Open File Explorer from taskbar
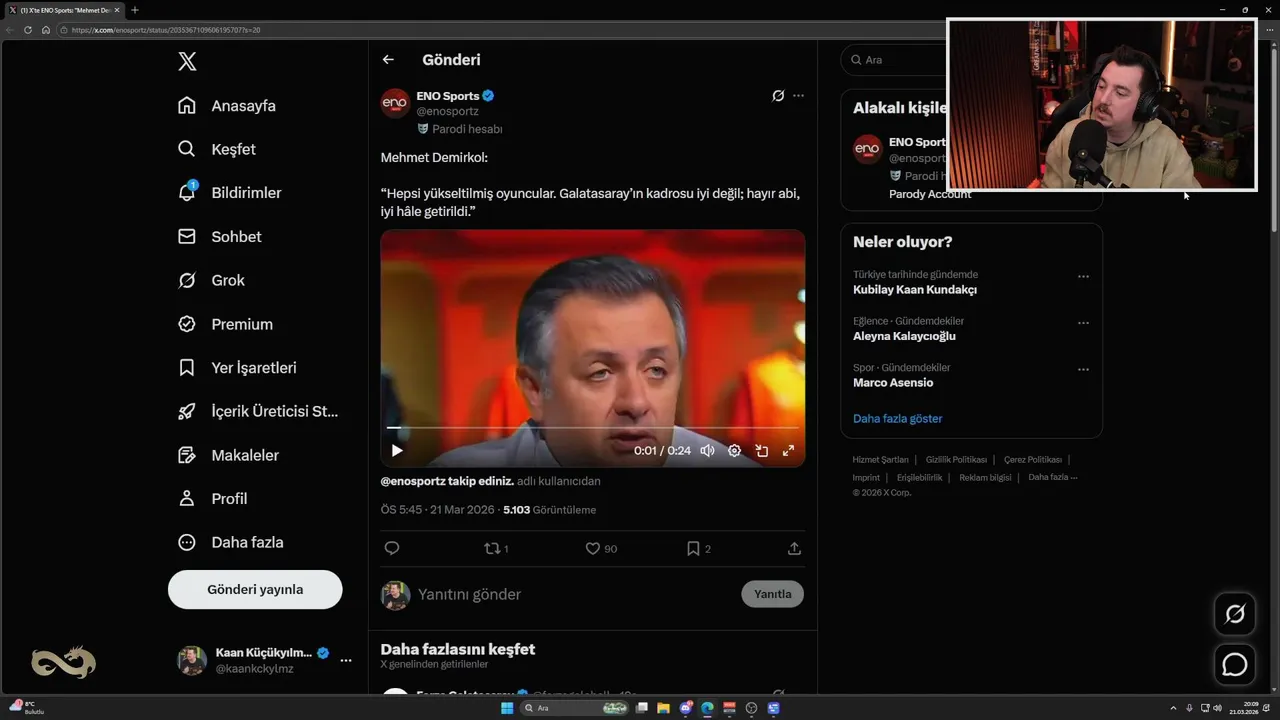Screen dimensions: 1280x720 coord(663,708)
